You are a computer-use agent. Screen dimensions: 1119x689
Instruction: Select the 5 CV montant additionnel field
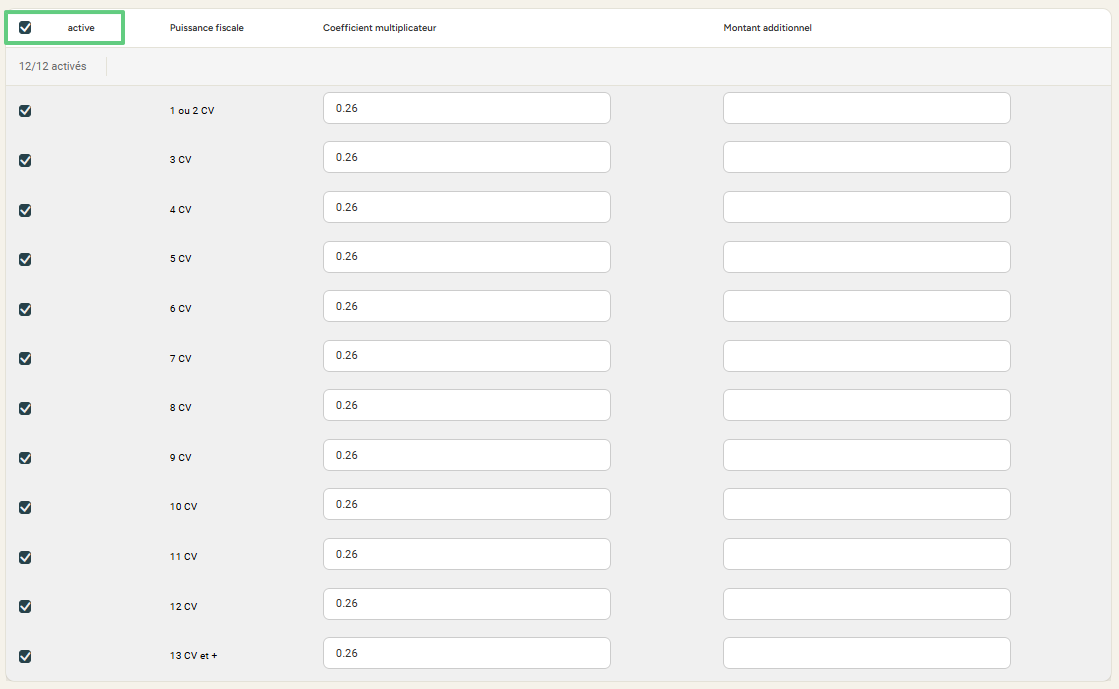pos(867,256)
